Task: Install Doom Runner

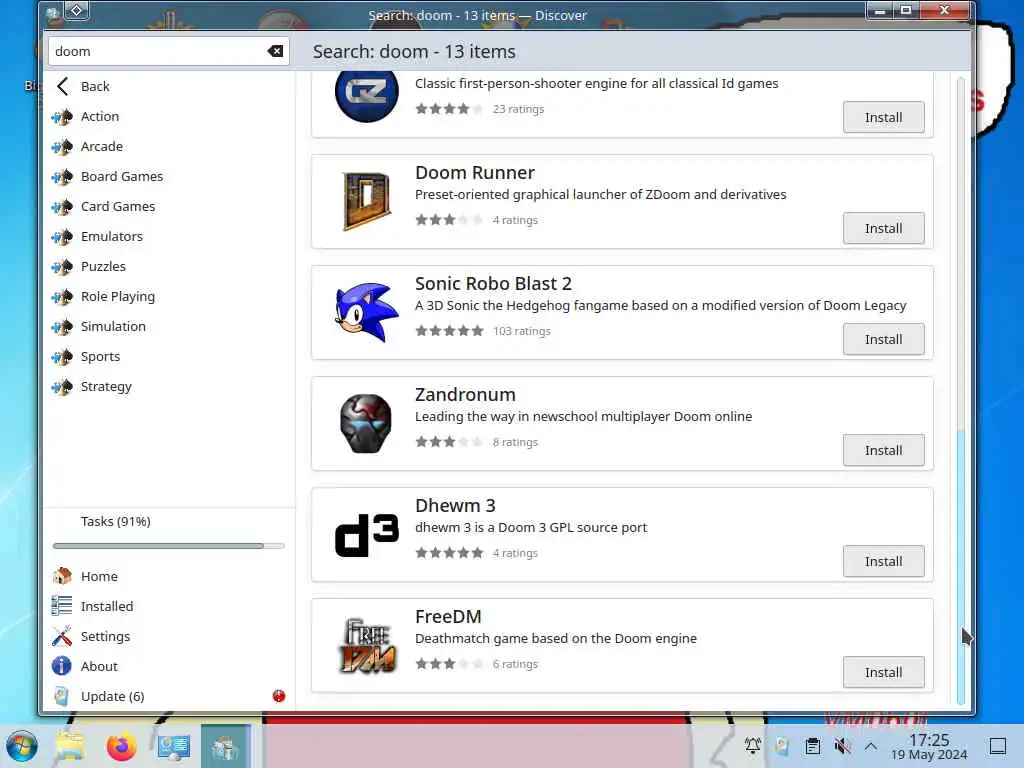Action: (884, 229)
